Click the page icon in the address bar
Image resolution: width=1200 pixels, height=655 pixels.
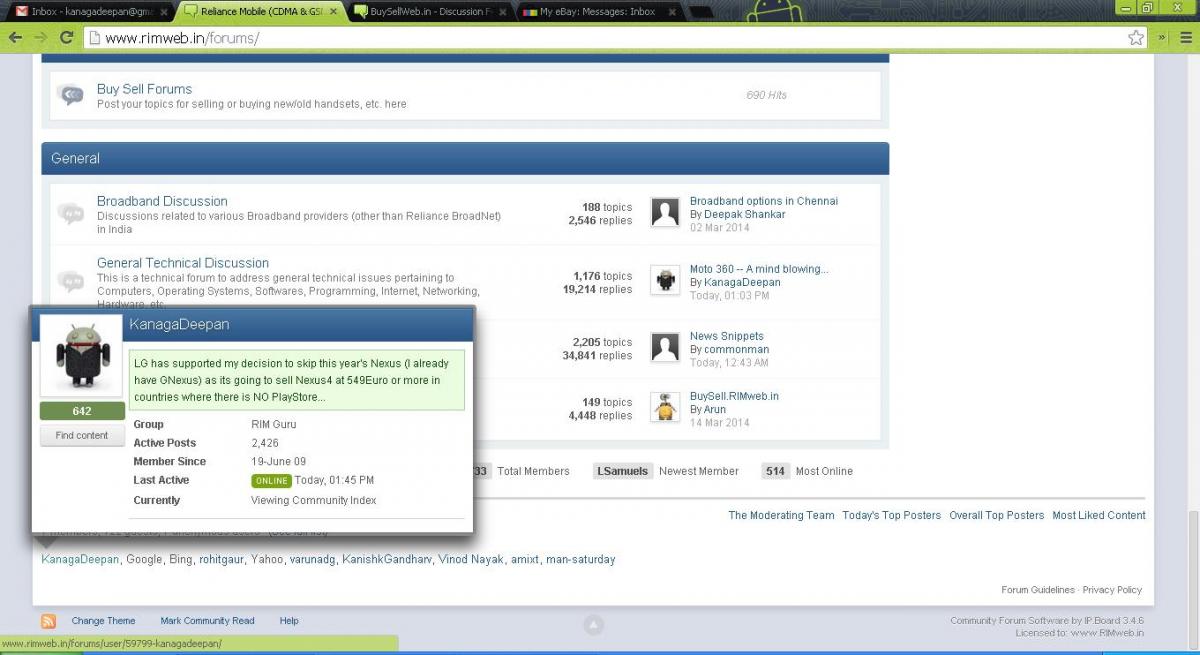click(x=93, y=38)
